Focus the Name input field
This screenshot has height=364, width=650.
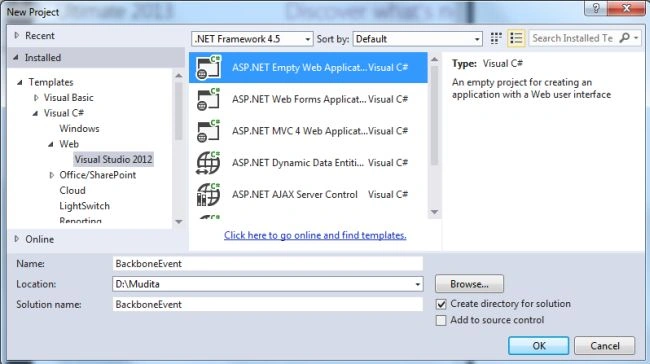(x=267, y=264)
